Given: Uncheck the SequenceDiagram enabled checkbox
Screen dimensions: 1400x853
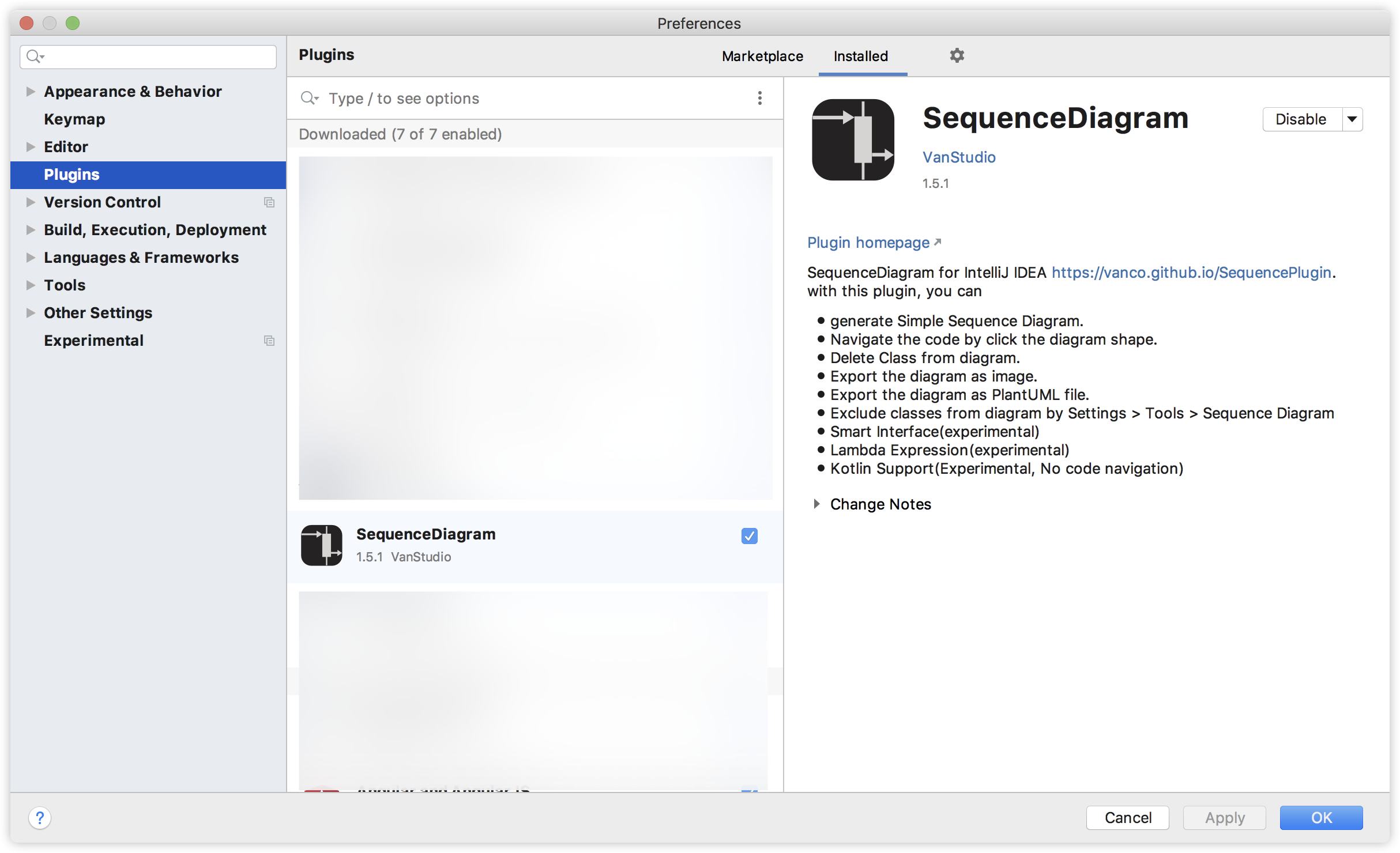Looking at the screenshot, I should pyautogui.click(x=749, y=536).
